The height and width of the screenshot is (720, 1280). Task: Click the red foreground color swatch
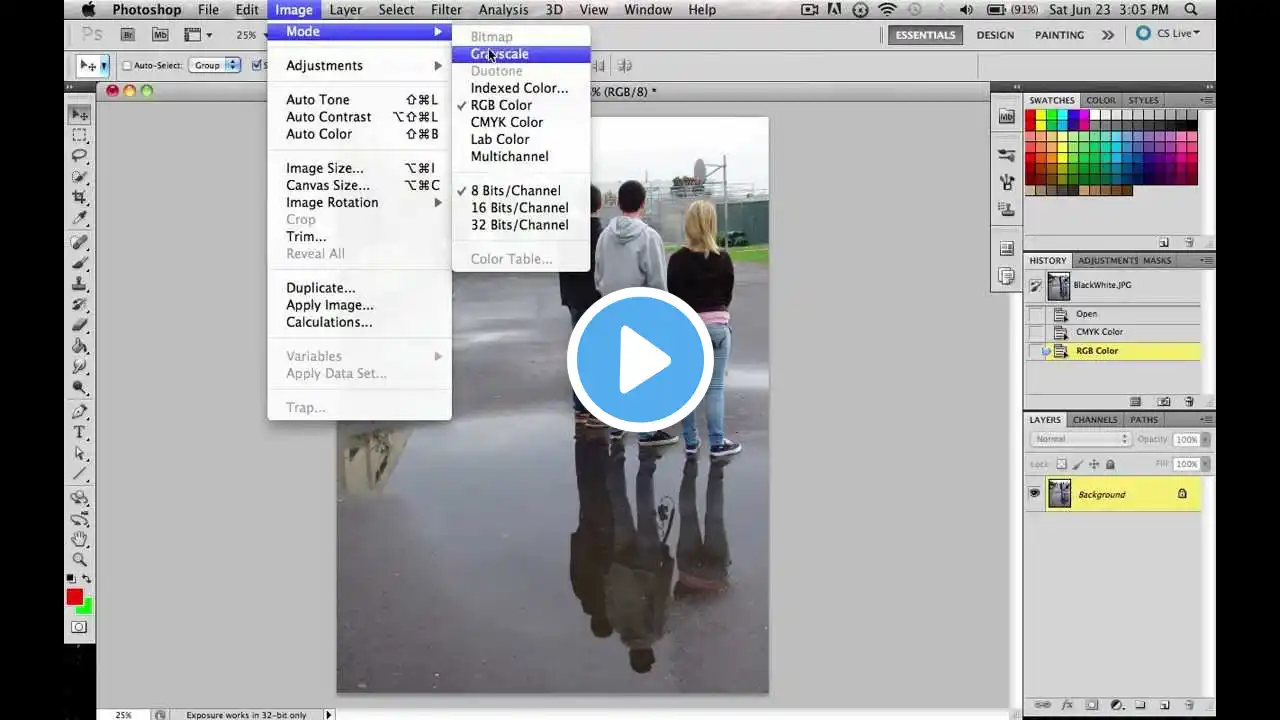(x=75, y=597)
